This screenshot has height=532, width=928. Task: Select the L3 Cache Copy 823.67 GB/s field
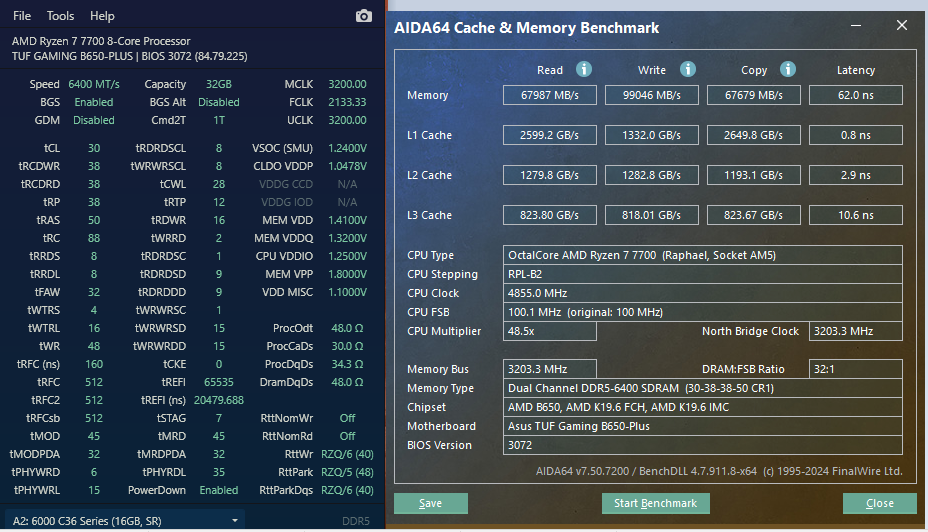coord(753,215)
